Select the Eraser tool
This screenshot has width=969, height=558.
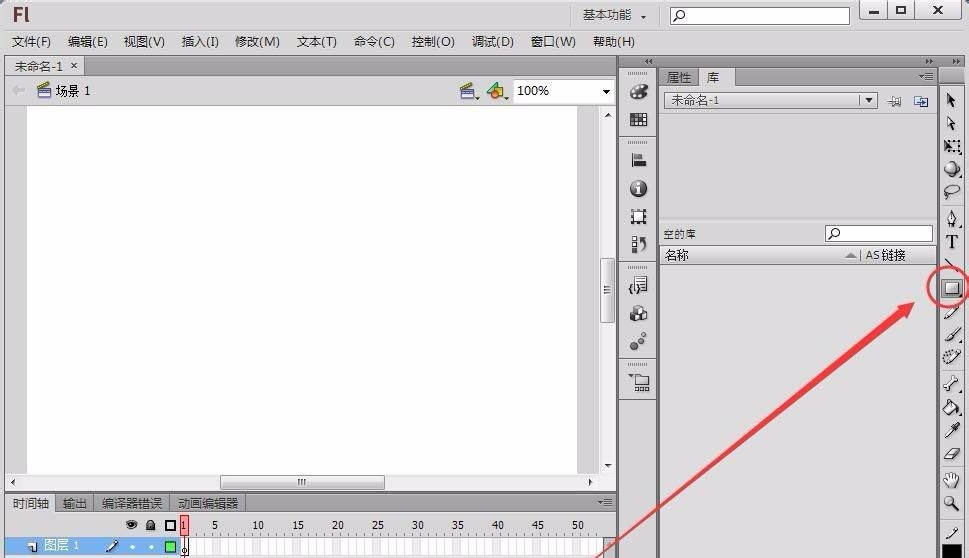pos(952,454)
